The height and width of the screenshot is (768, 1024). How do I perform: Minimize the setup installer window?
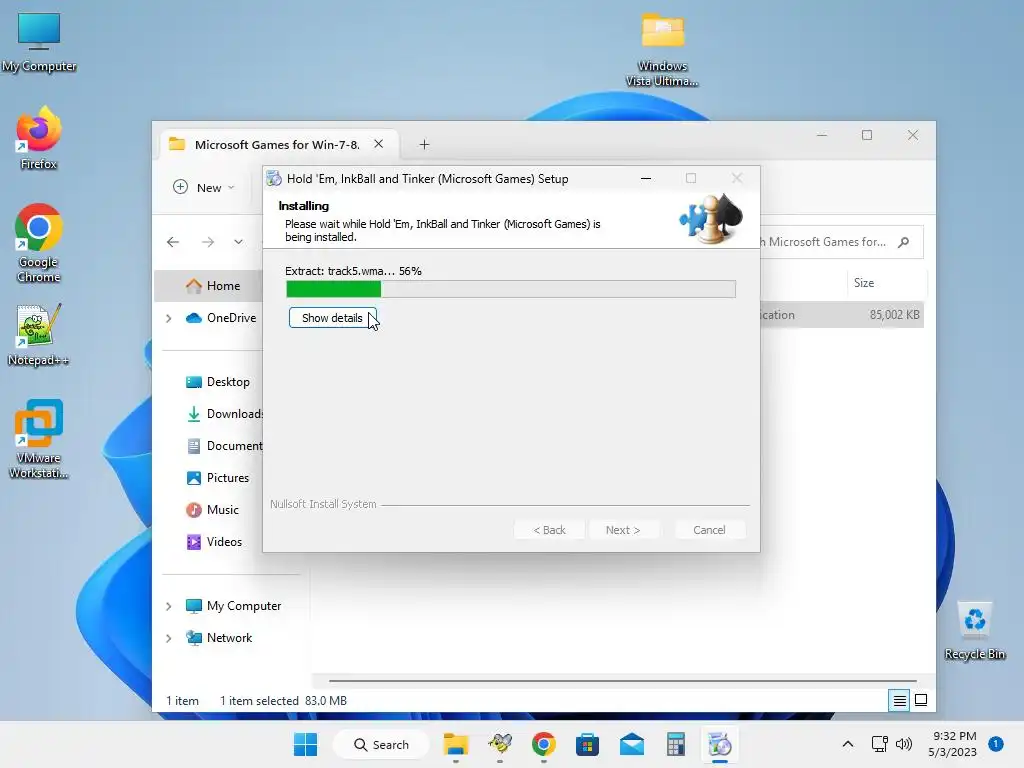(x=646, y=178)
